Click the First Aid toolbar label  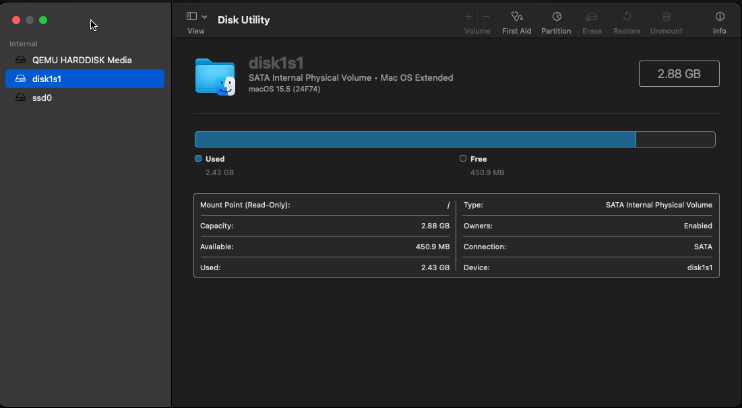click(517, 31)
